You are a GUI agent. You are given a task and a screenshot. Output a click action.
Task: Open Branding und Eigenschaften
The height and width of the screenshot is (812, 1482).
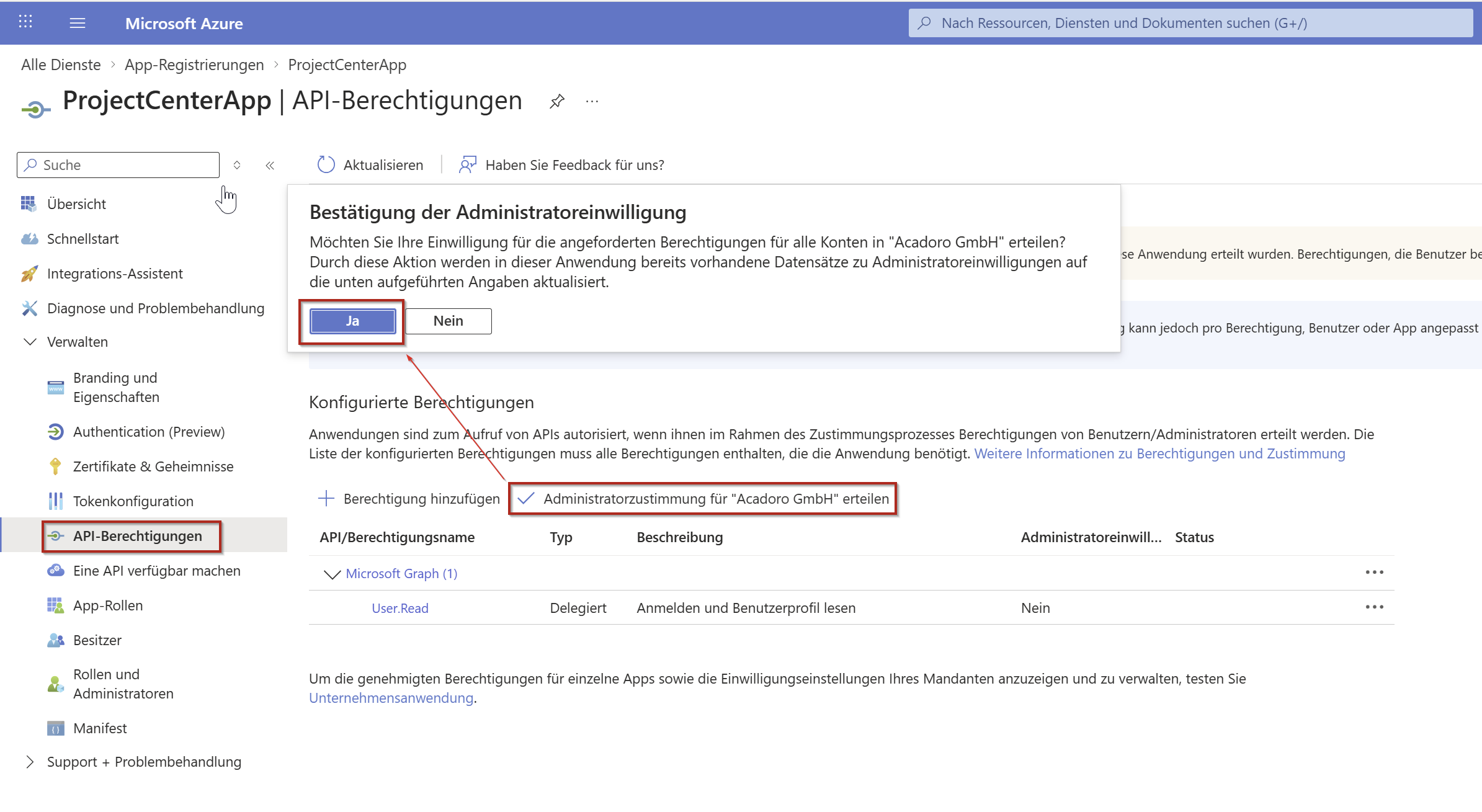click(x=116, y=387)
